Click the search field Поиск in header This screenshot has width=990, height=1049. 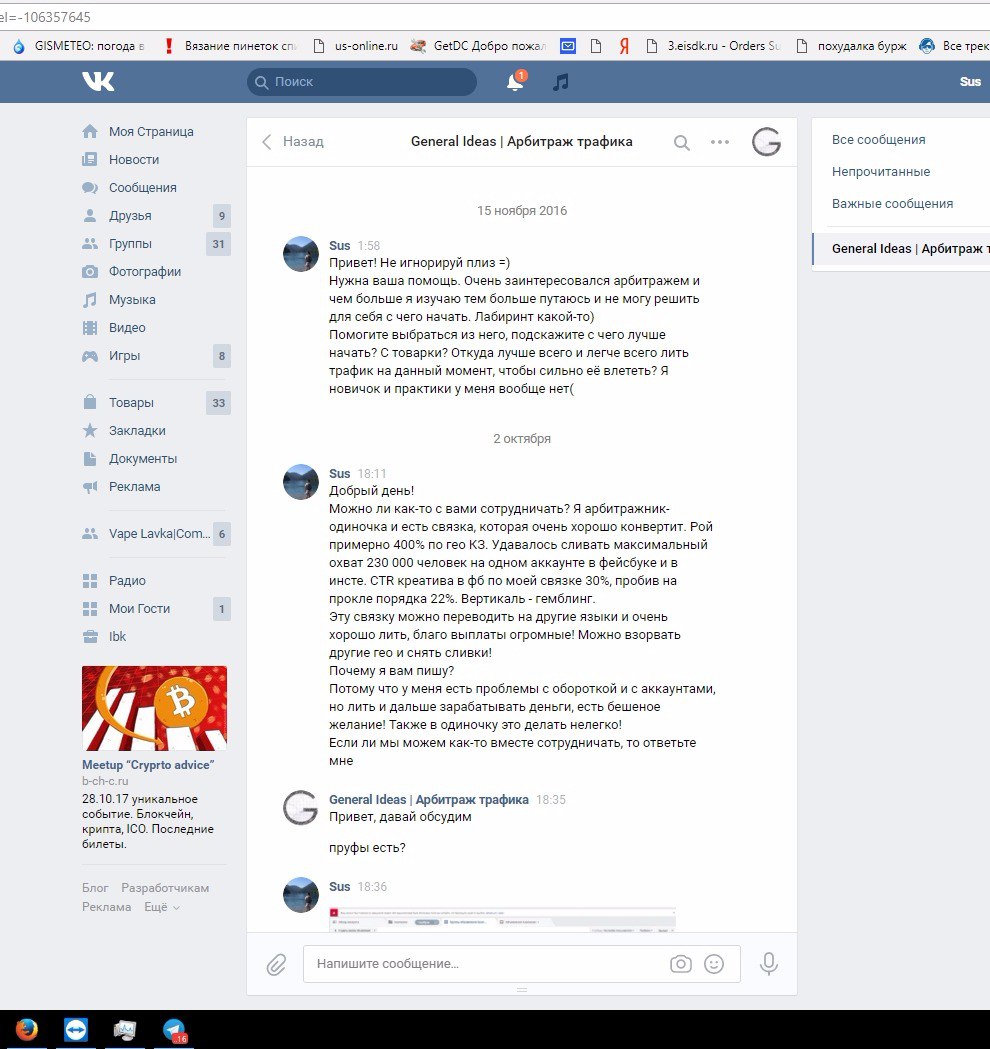click(x=362, y=82)
